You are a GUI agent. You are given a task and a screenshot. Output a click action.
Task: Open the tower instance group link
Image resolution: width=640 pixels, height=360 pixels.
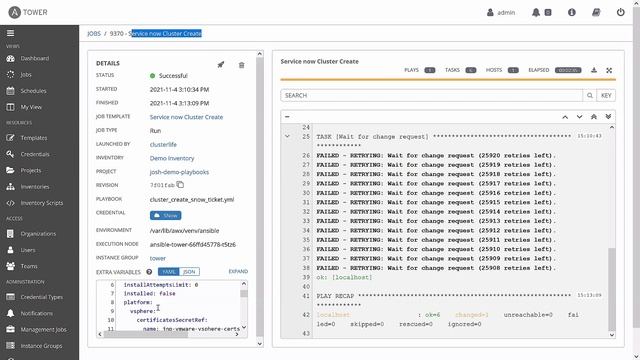158,258
